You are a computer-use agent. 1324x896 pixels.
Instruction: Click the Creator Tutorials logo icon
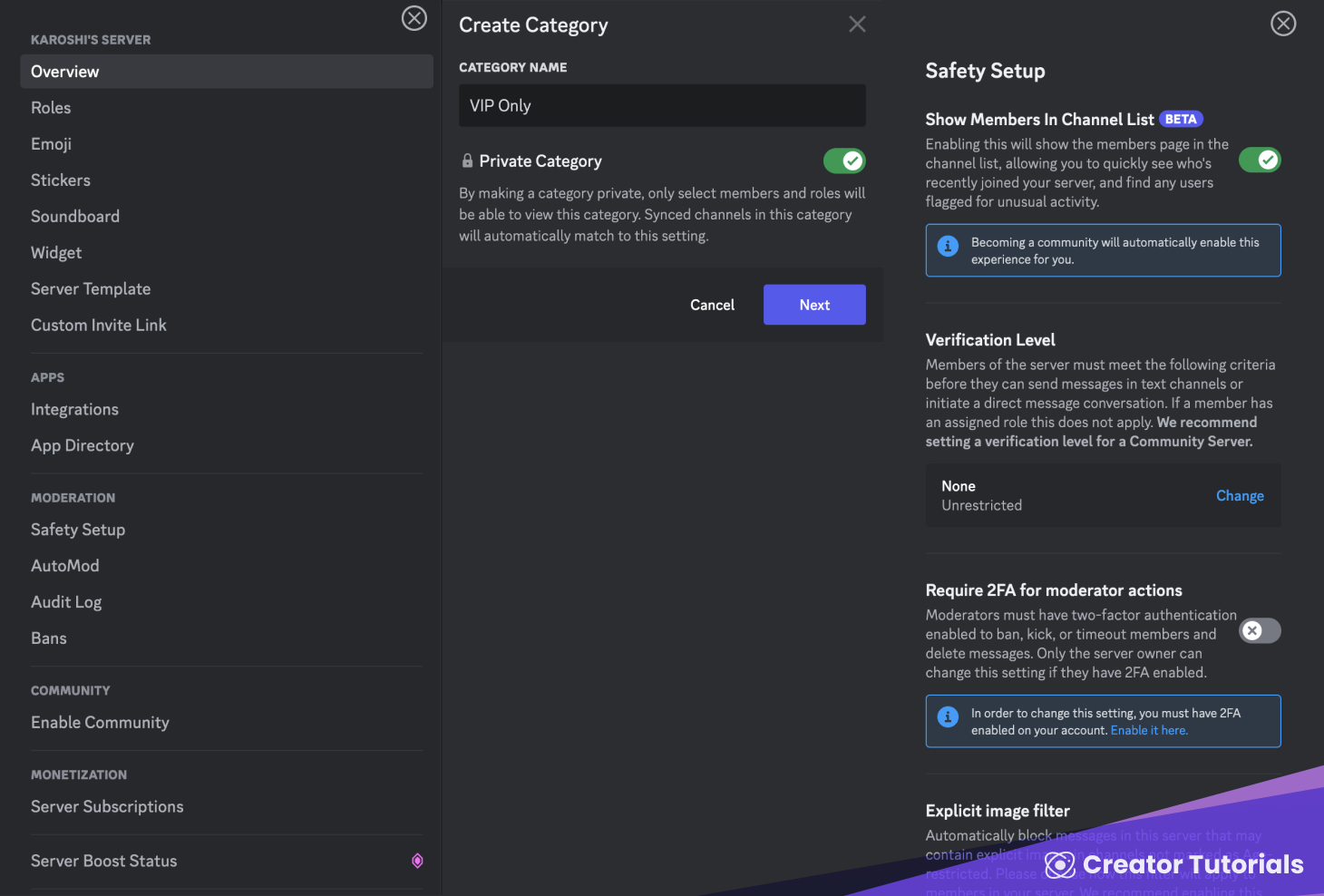1059,865
